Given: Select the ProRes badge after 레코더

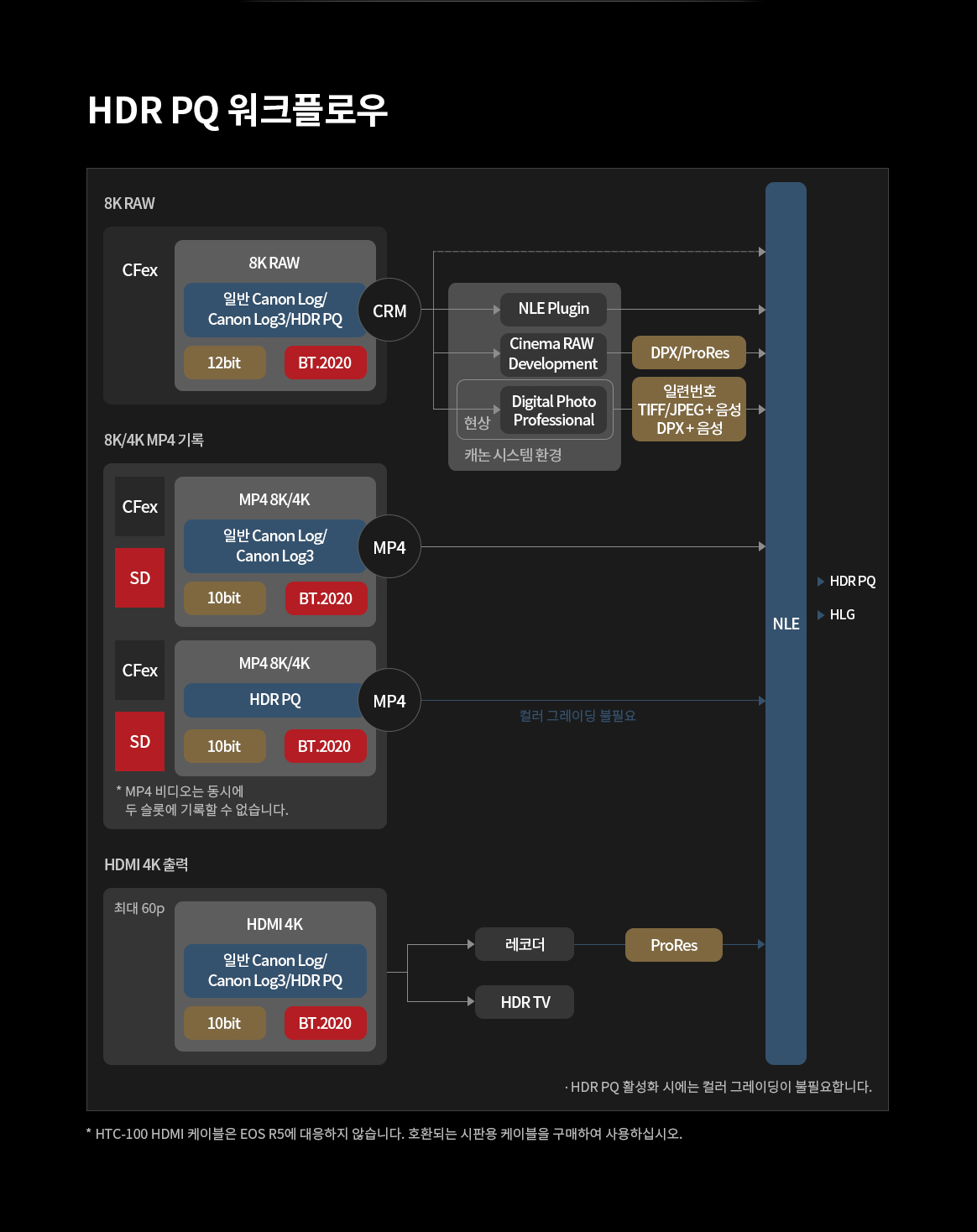Looking at the screenshot, I should click(674, 945).
